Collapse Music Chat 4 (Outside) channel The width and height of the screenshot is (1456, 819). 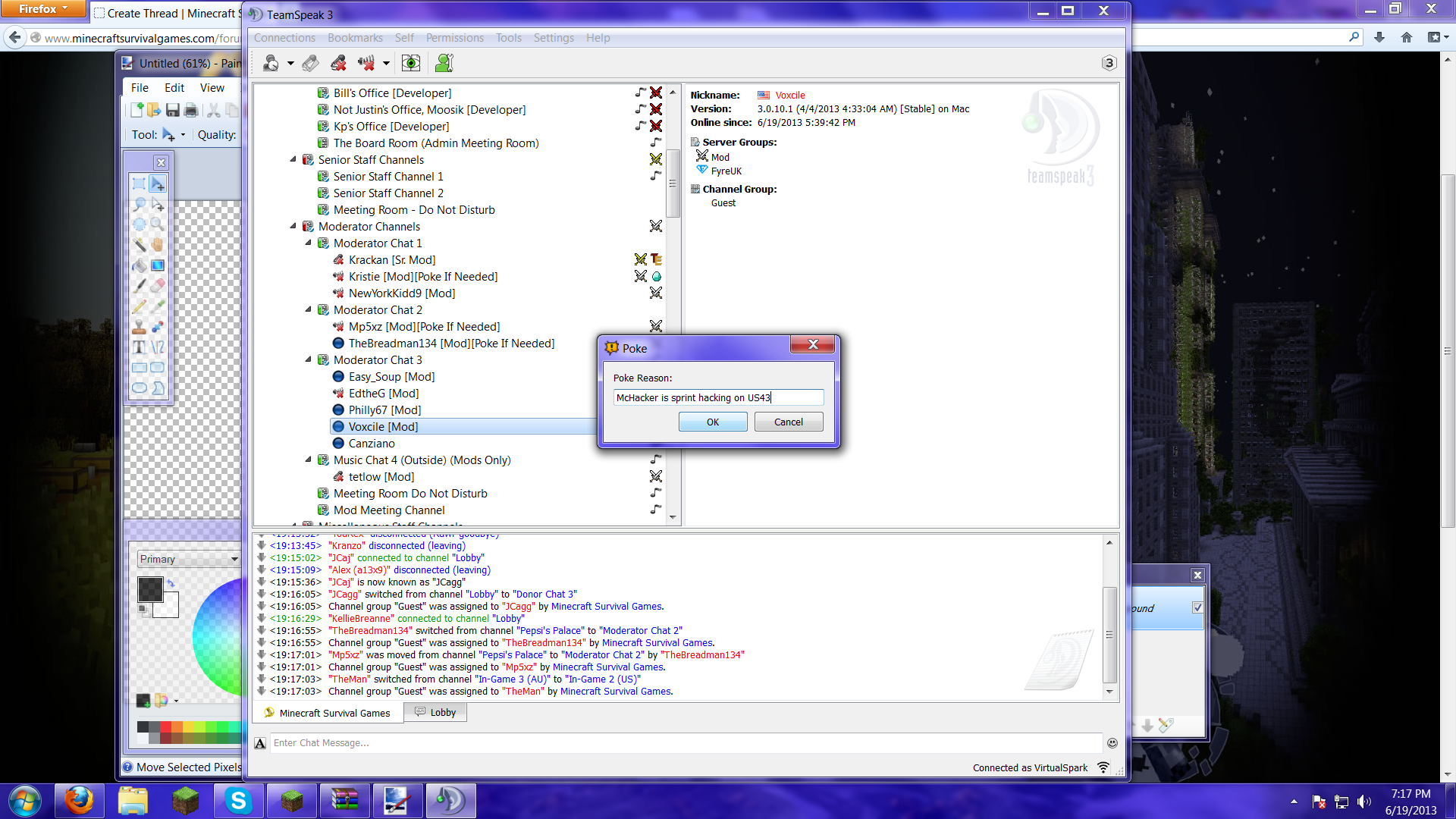[x=309, y=460]
